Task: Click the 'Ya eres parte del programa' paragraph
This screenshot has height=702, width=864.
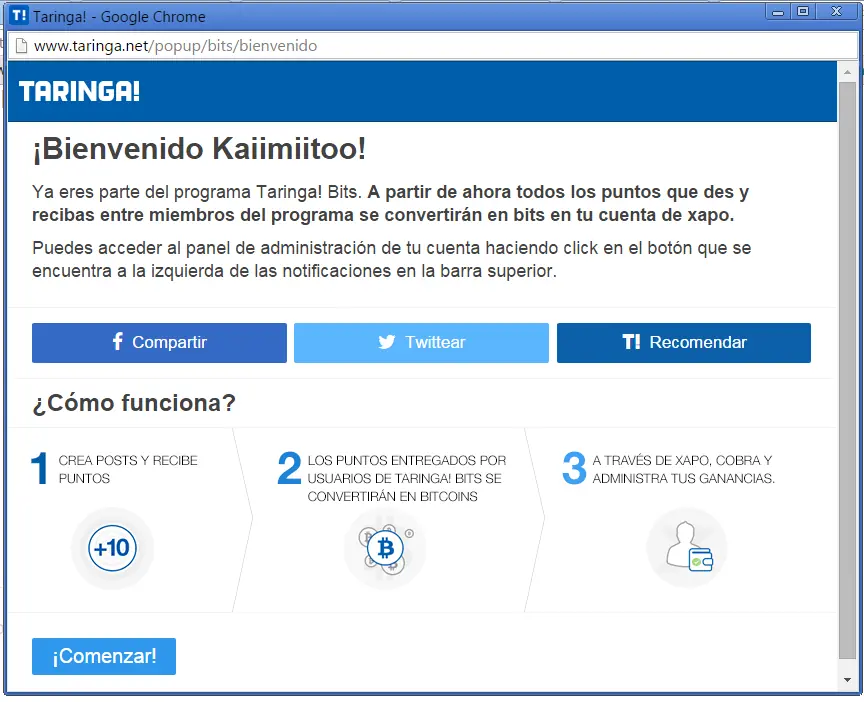Action: tap(390, 203)
